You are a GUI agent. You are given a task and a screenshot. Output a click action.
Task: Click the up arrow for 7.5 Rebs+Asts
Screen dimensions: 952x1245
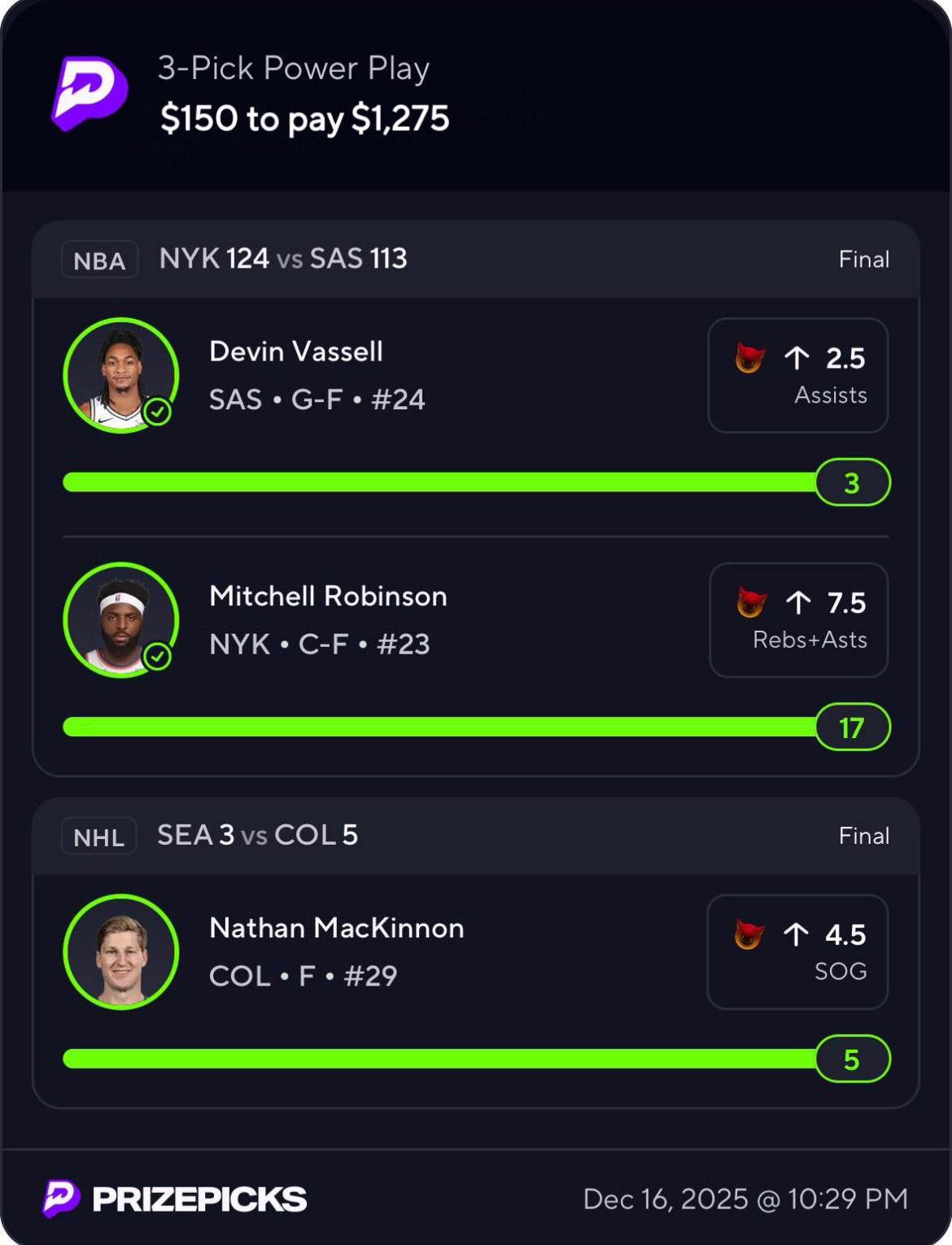(798, 603)
